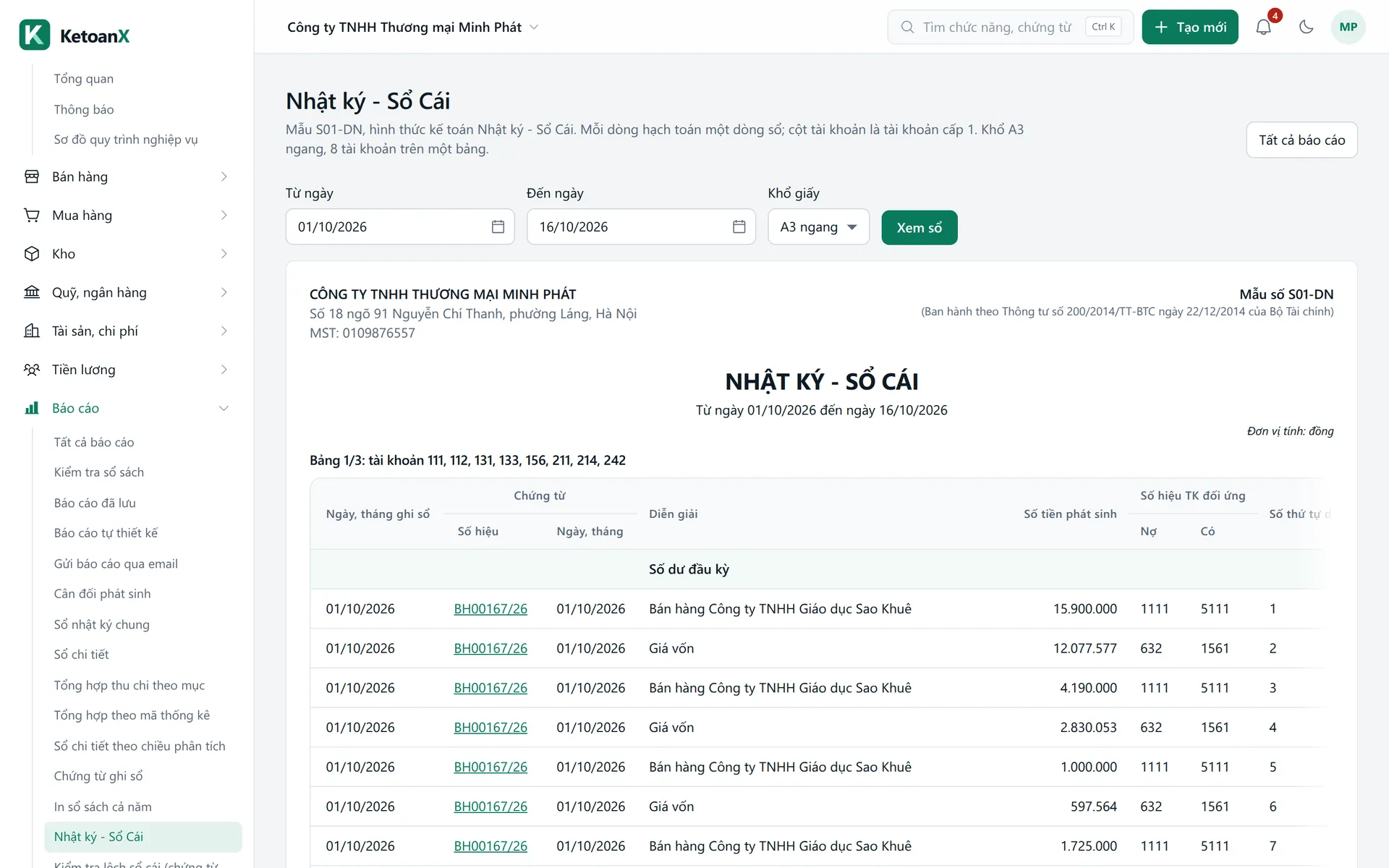Viewport: 1389px width, 868px height.
Task: Open Chứng từ ghi sổ report
Action: [98, 776]
